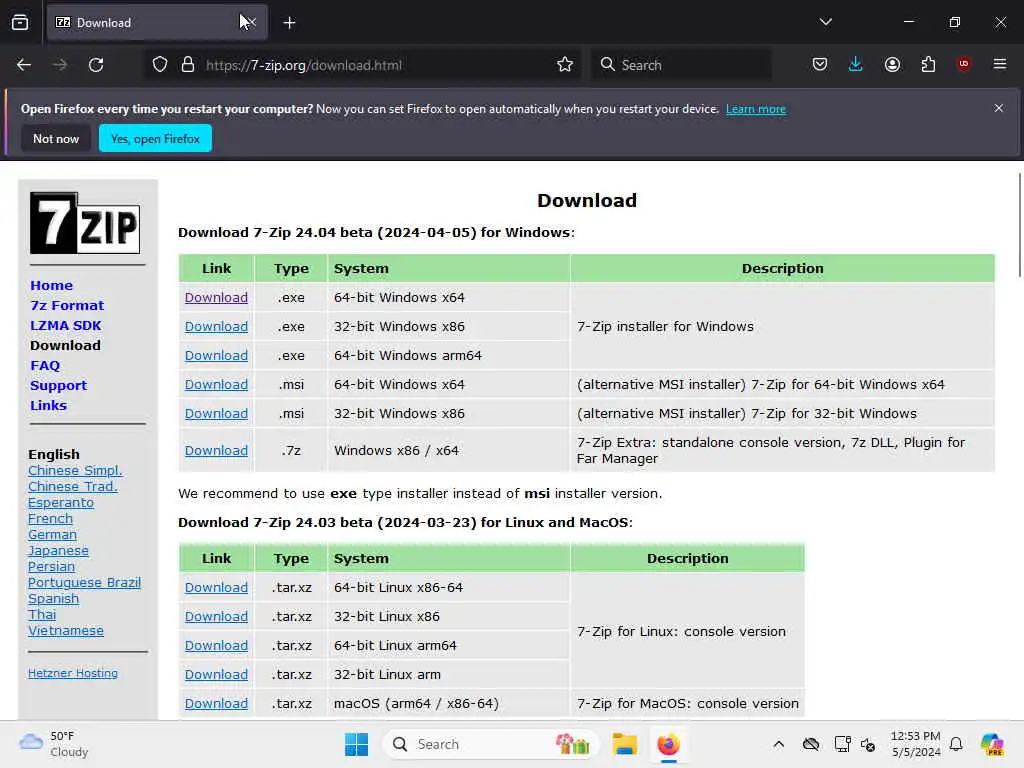Switch language to Japanese
Viewport: 1024px width, 768px height.
pyautogui.click(x=58, y=551)
